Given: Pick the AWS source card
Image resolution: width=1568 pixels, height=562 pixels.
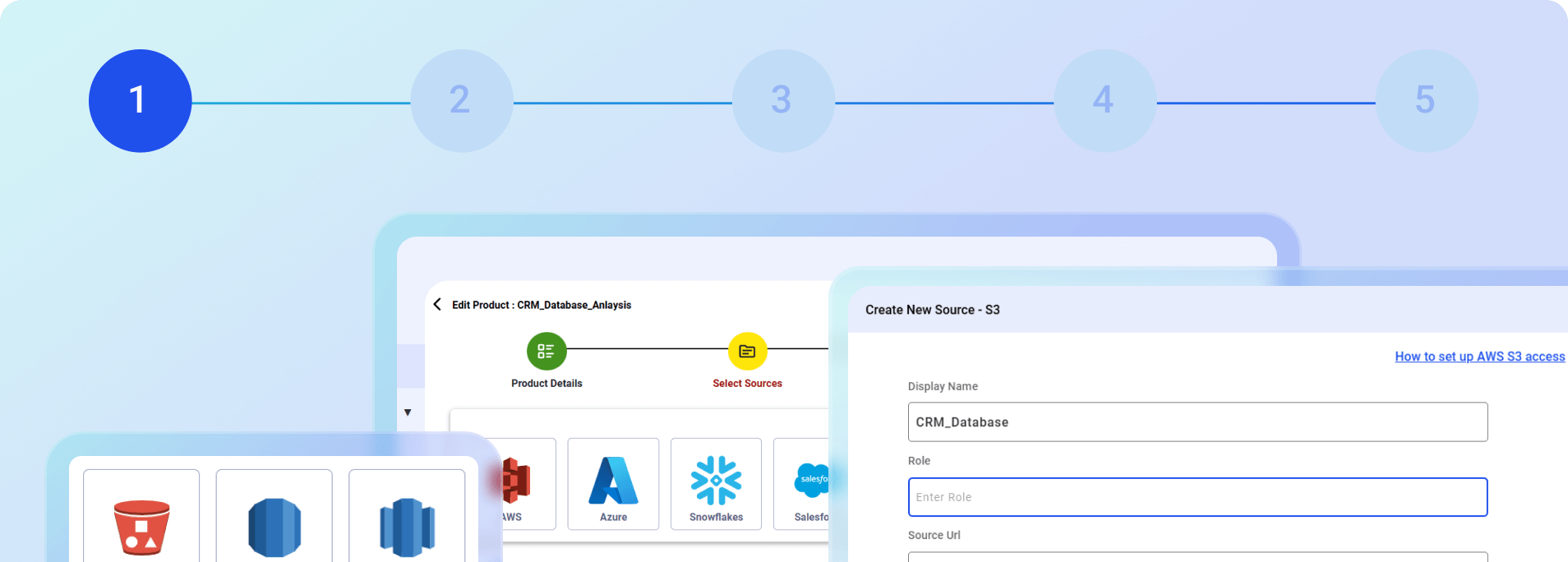Looking at the screenshot, I should click(x=528, y=484).
